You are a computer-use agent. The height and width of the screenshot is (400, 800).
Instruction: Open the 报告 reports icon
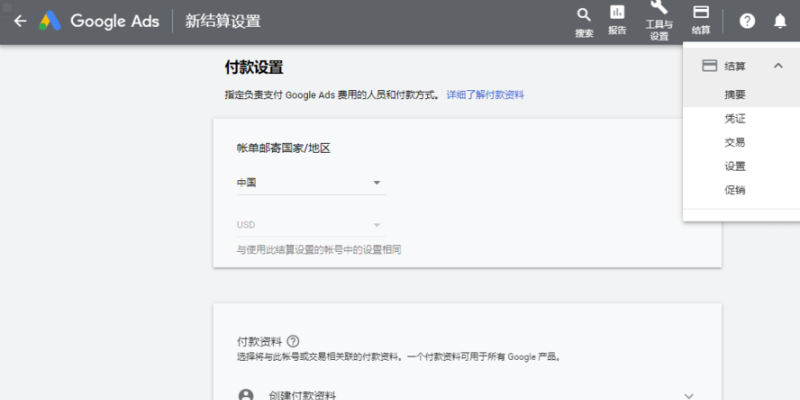[617, 20]
